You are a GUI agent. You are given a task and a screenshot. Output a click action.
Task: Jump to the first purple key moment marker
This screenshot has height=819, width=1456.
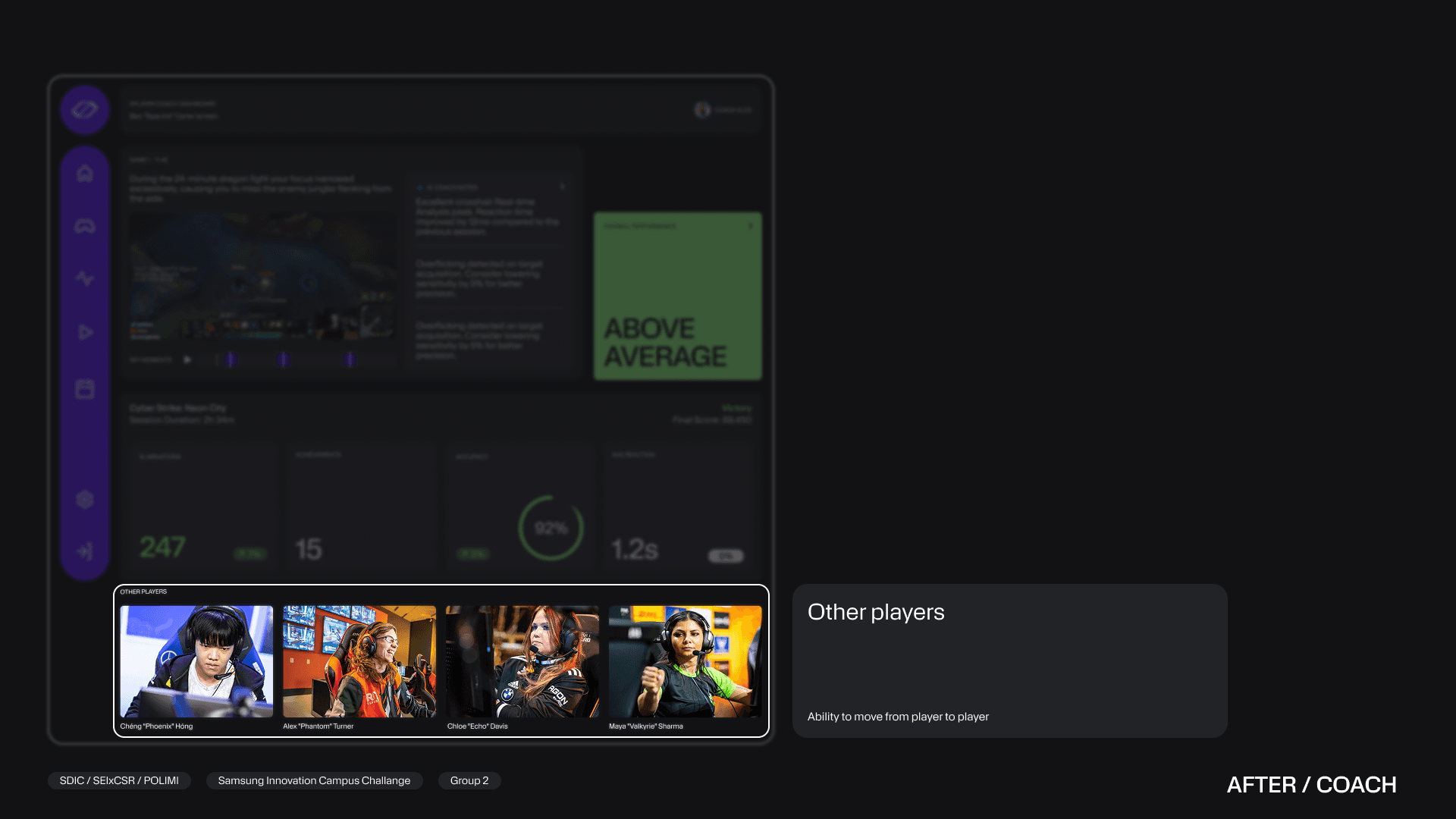click(x=231, y=359)
